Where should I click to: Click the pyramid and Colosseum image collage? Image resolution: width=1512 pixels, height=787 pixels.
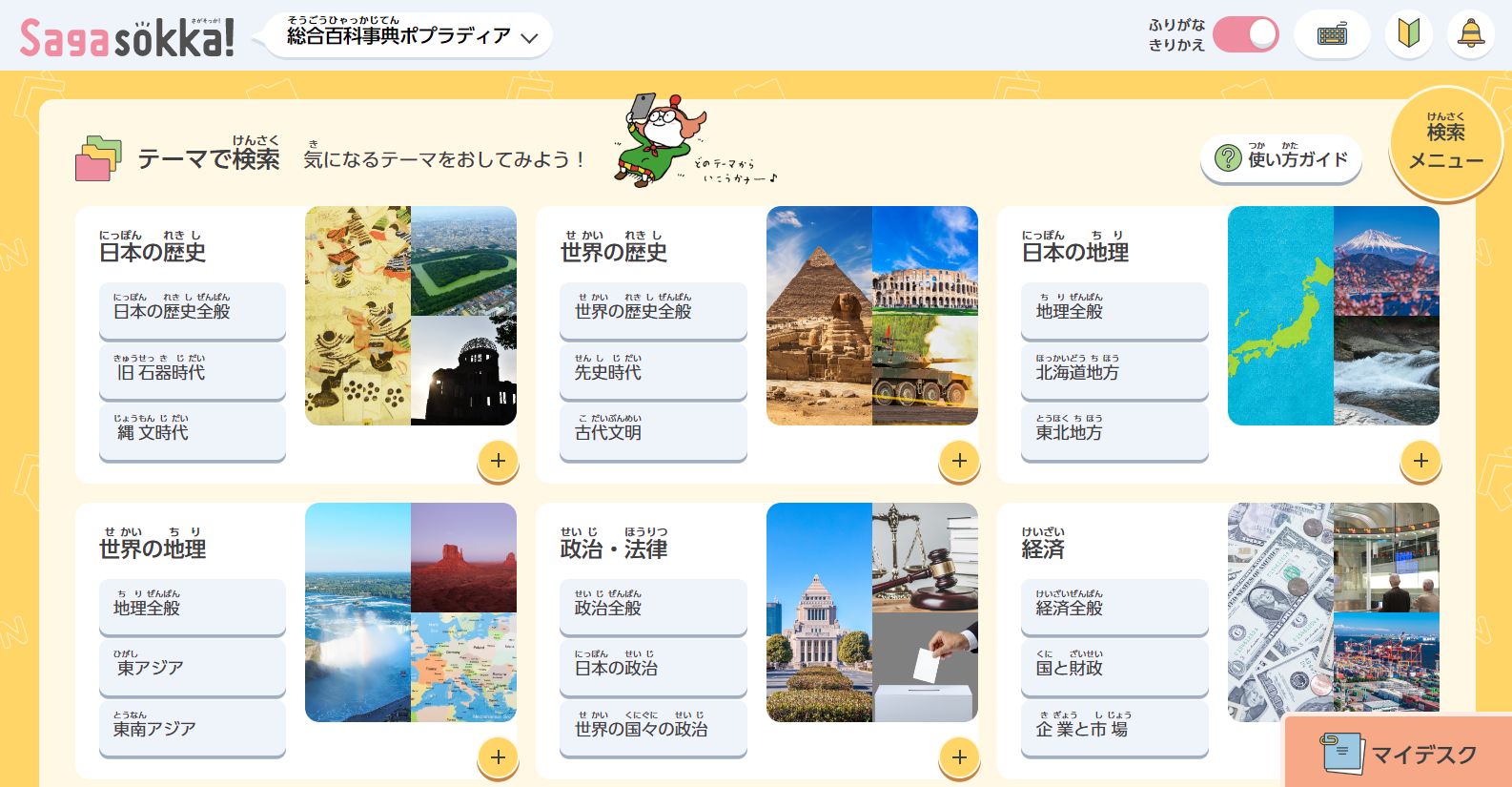click(872, 316)
